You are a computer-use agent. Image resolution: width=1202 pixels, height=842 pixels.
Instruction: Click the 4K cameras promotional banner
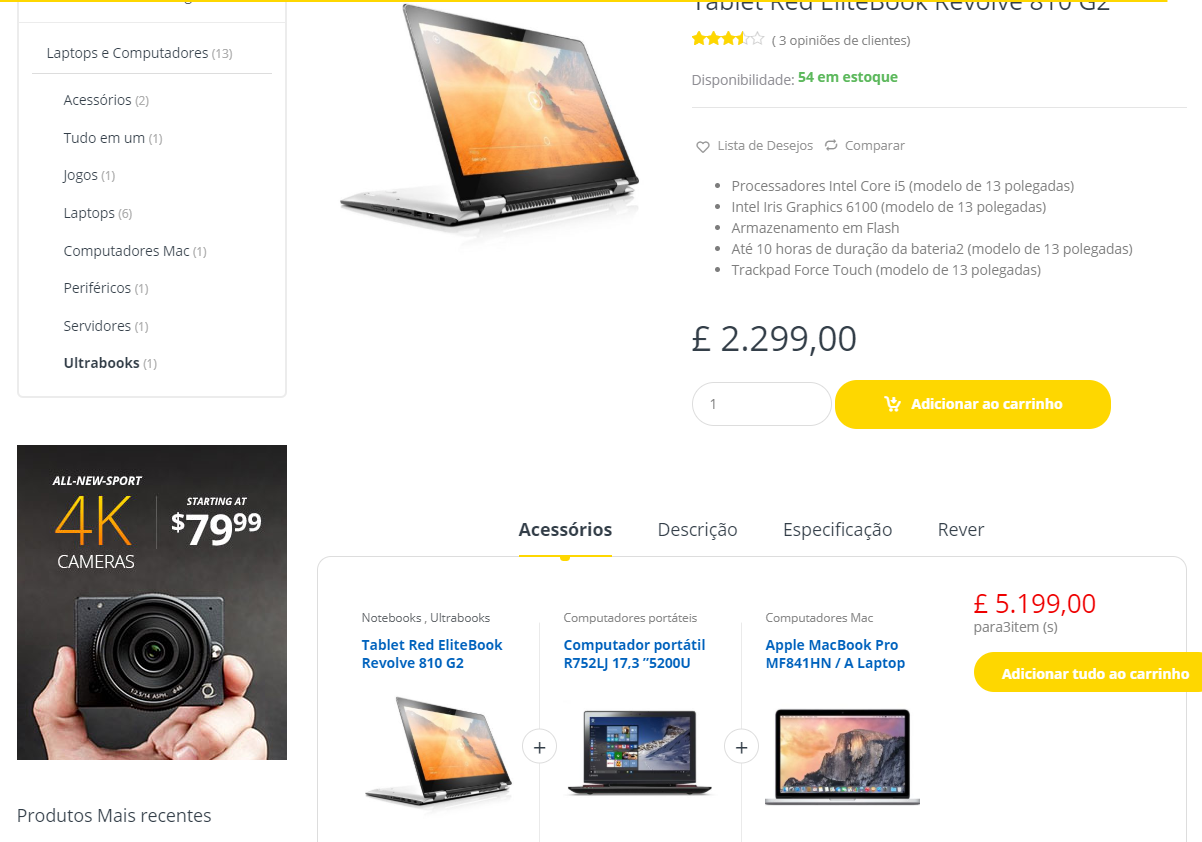coord(152,602)
